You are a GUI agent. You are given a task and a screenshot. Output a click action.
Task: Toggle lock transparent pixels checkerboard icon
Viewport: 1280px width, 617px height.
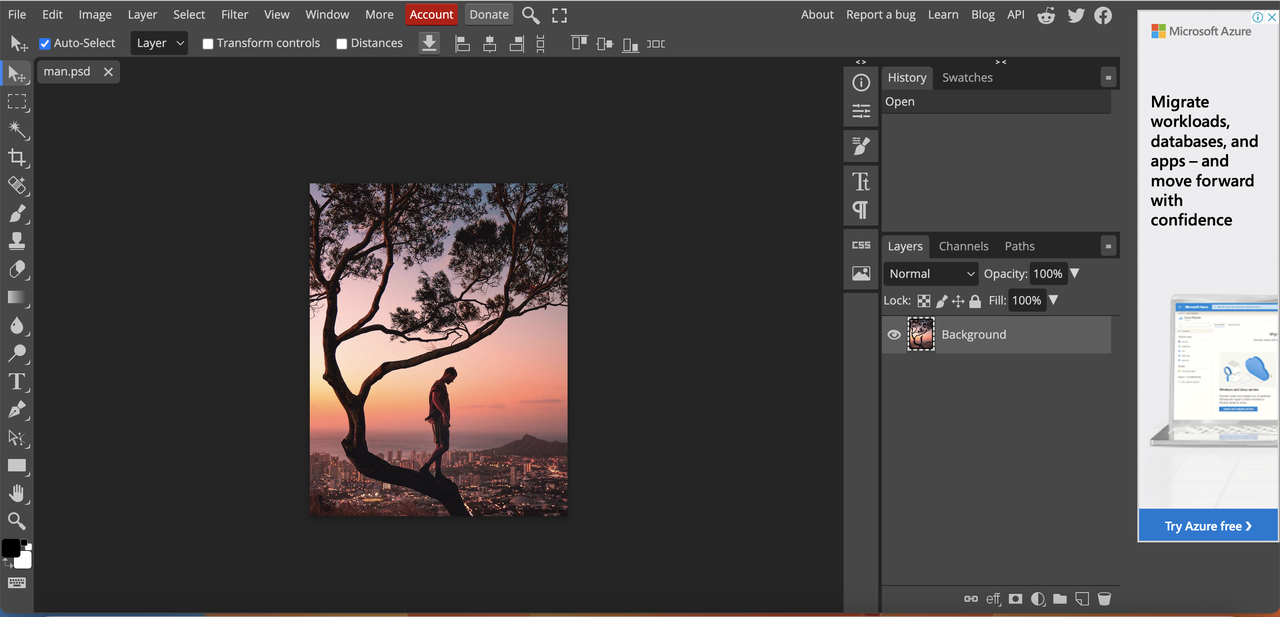924,301
